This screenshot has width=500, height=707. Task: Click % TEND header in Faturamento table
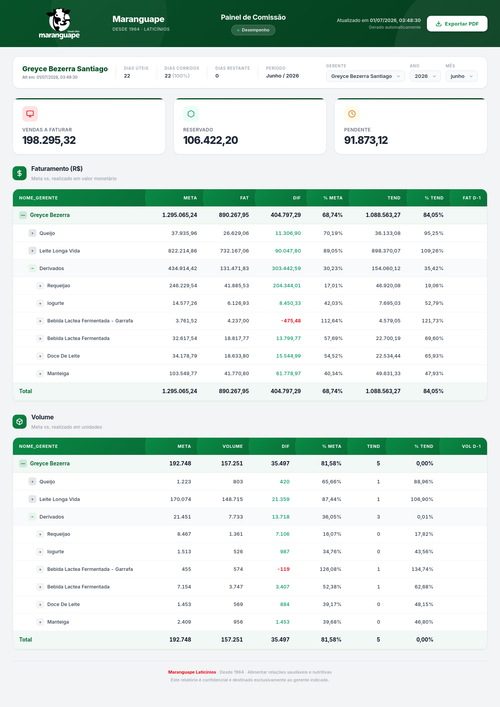coord(434,198)
